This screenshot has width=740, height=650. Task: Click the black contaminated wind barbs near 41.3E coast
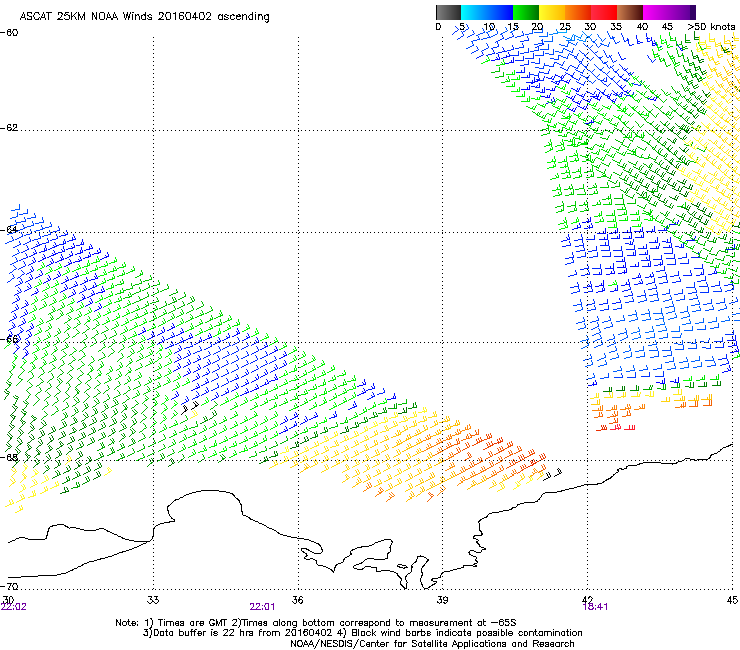click(x=553, y=474)
